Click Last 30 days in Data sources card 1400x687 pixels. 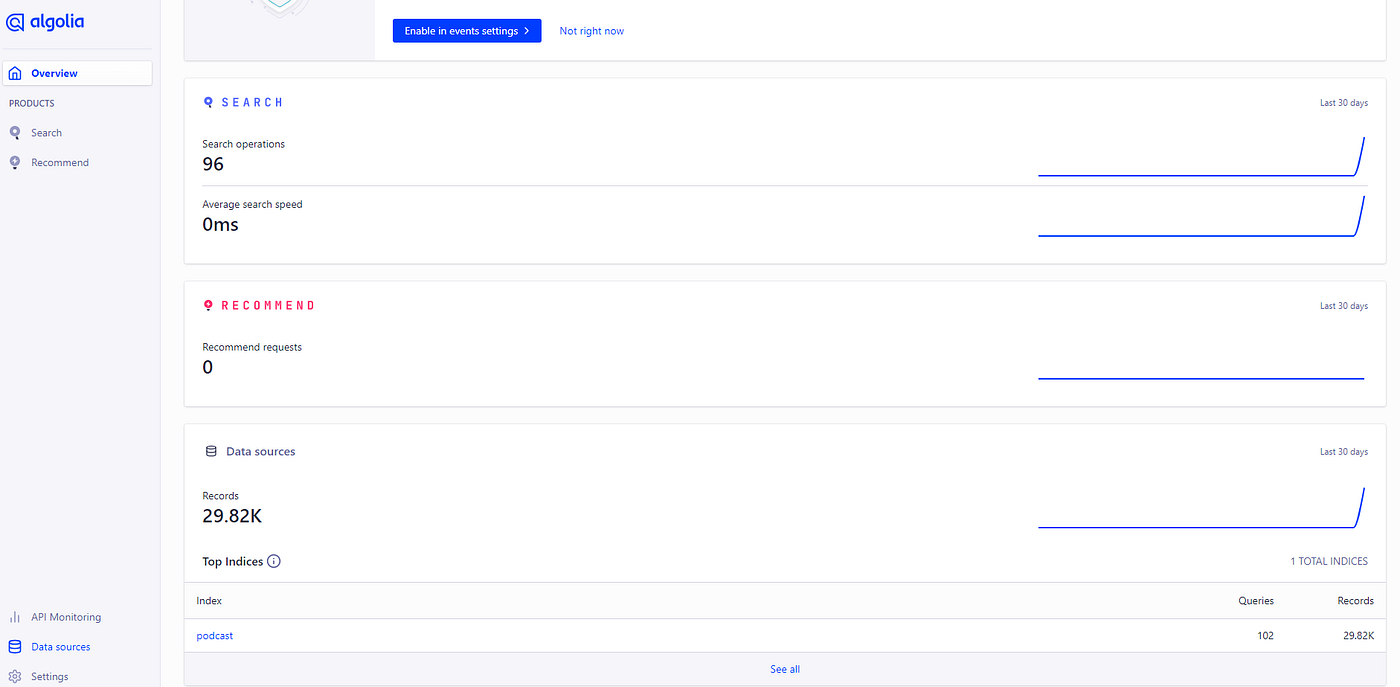[x=1343, y=452]
